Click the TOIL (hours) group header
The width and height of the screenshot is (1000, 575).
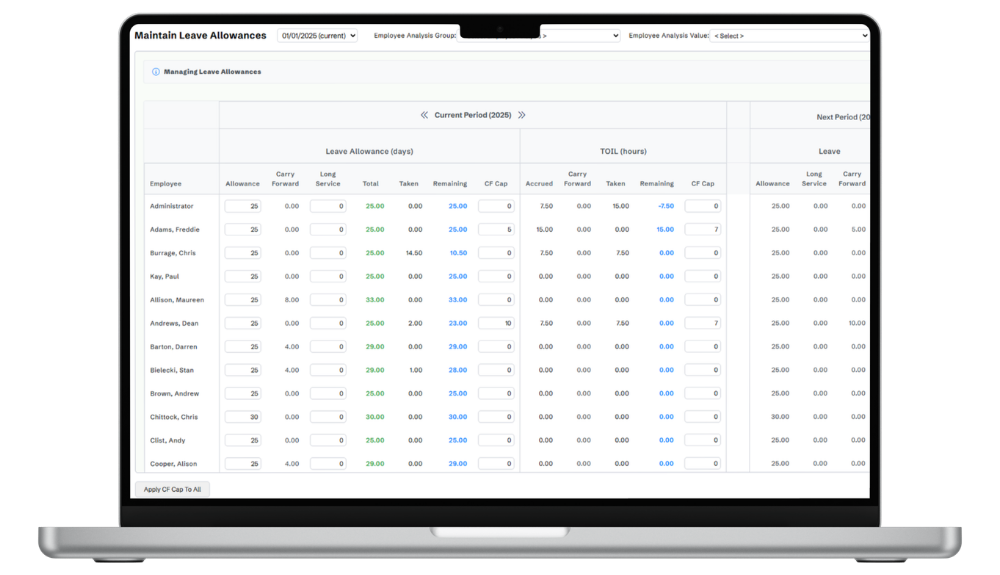(x=623, y=152)
